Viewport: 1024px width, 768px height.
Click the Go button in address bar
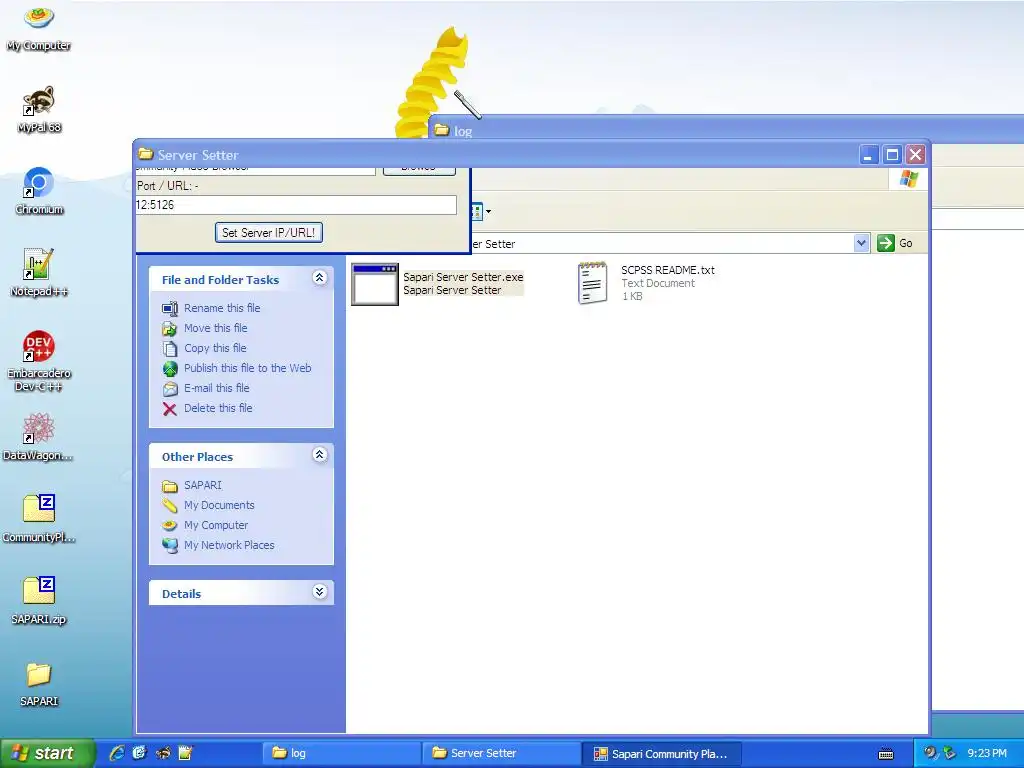pyautogui.click(x=895, y=243)
